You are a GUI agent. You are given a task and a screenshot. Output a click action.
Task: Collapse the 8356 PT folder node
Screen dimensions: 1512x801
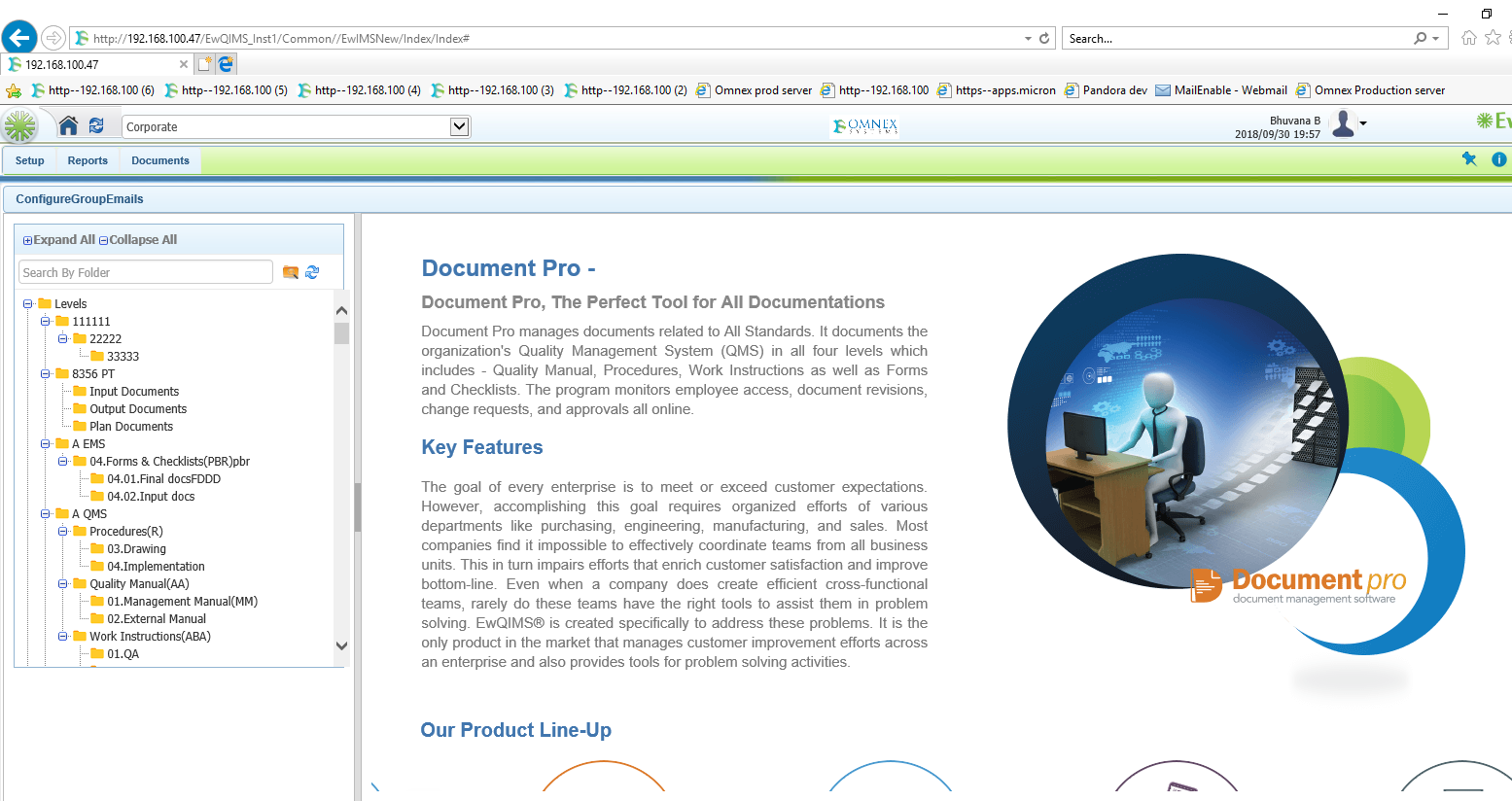pos(46,374)
